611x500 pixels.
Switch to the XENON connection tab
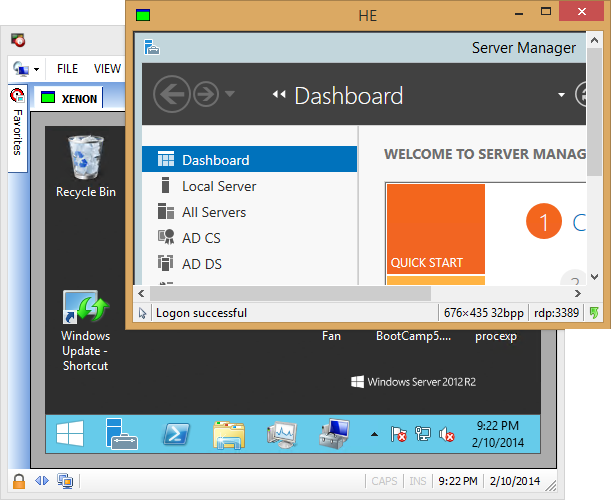point(69,98)
